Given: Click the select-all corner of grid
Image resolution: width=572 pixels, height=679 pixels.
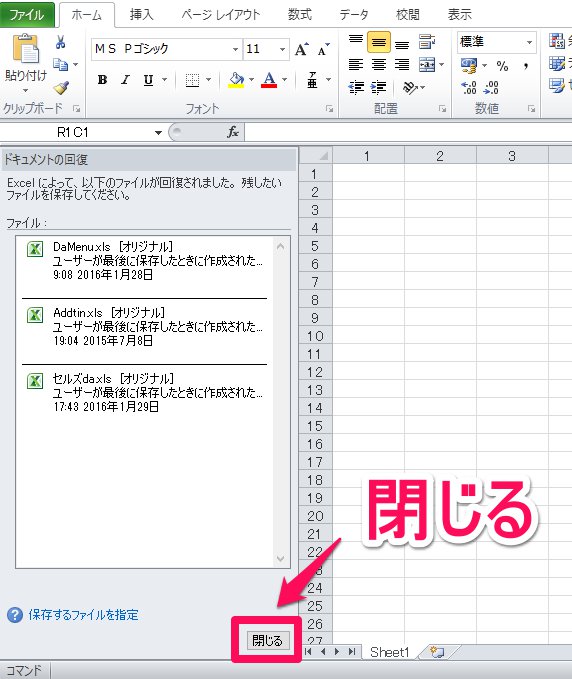Looking at the screenshot, I should point(317,156).
